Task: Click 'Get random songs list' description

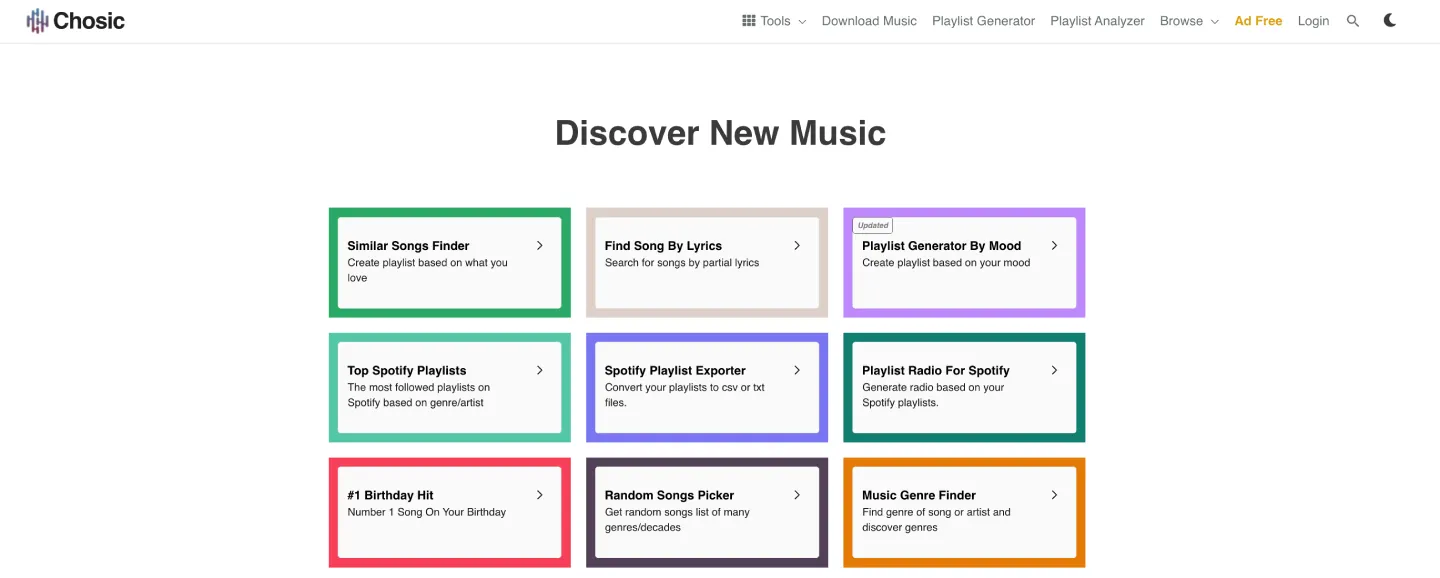Action: (677, 520)
